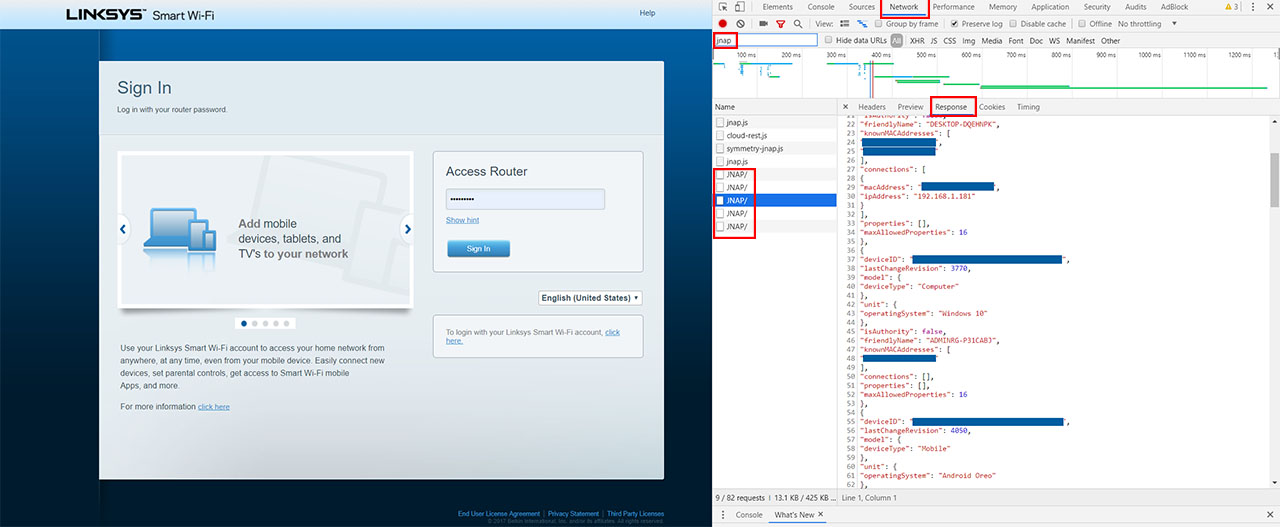Viewport: 1280px width, 527px height.
Task: Click the Show hint link
Action: pos(462,220)
